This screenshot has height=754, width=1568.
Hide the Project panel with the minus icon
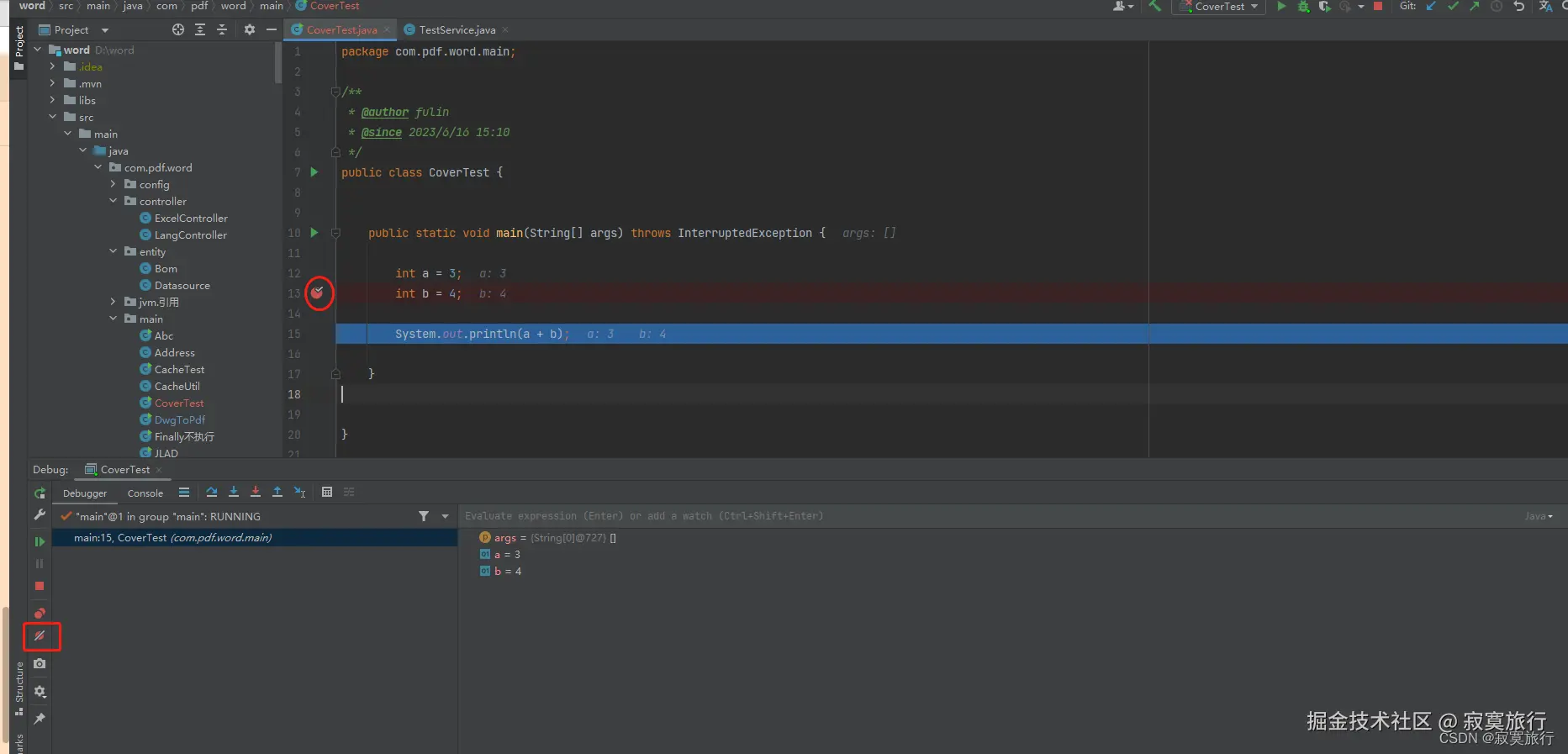pos(272,29)
